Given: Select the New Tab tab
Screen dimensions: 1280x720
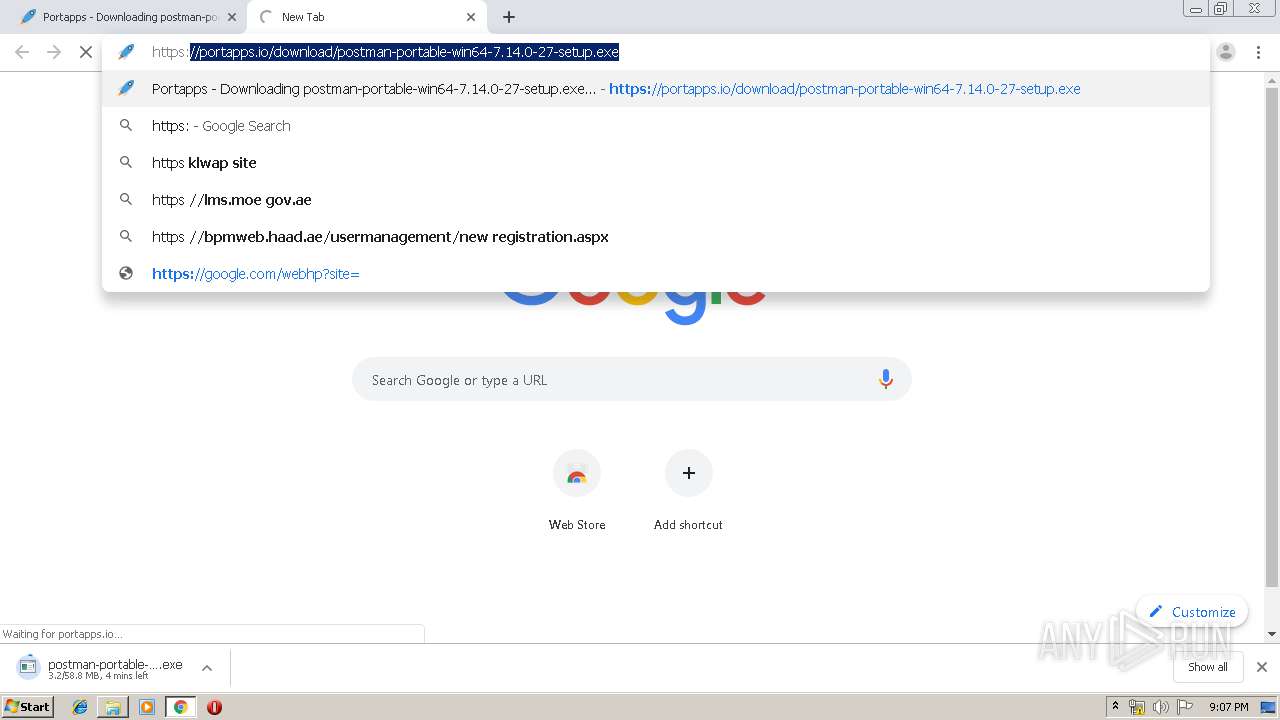Looking at the screenshot, I should pos(365,17).
